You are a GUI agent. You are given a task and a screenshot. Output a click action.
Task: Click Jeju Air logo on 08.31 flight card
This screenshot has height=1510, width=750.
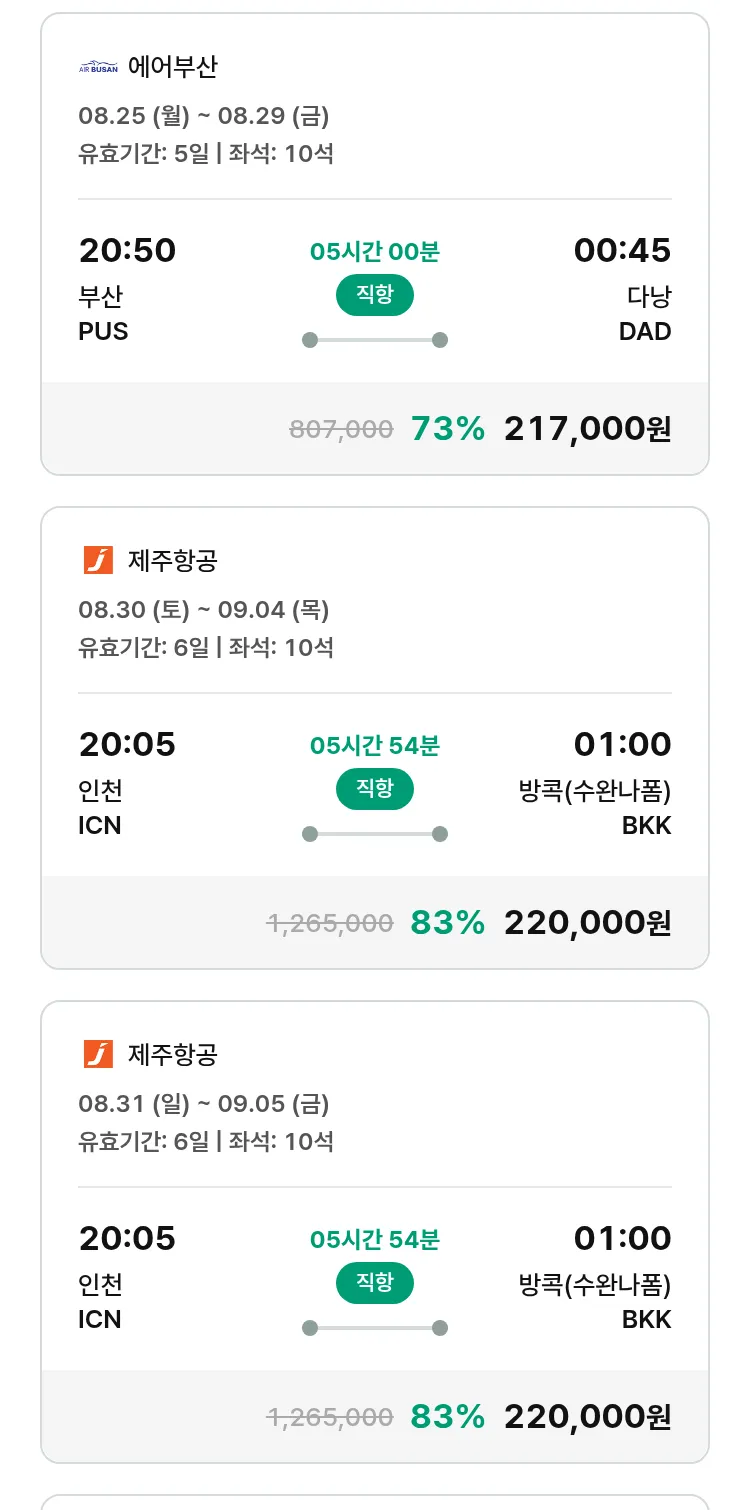click(x=98, y=1055)
